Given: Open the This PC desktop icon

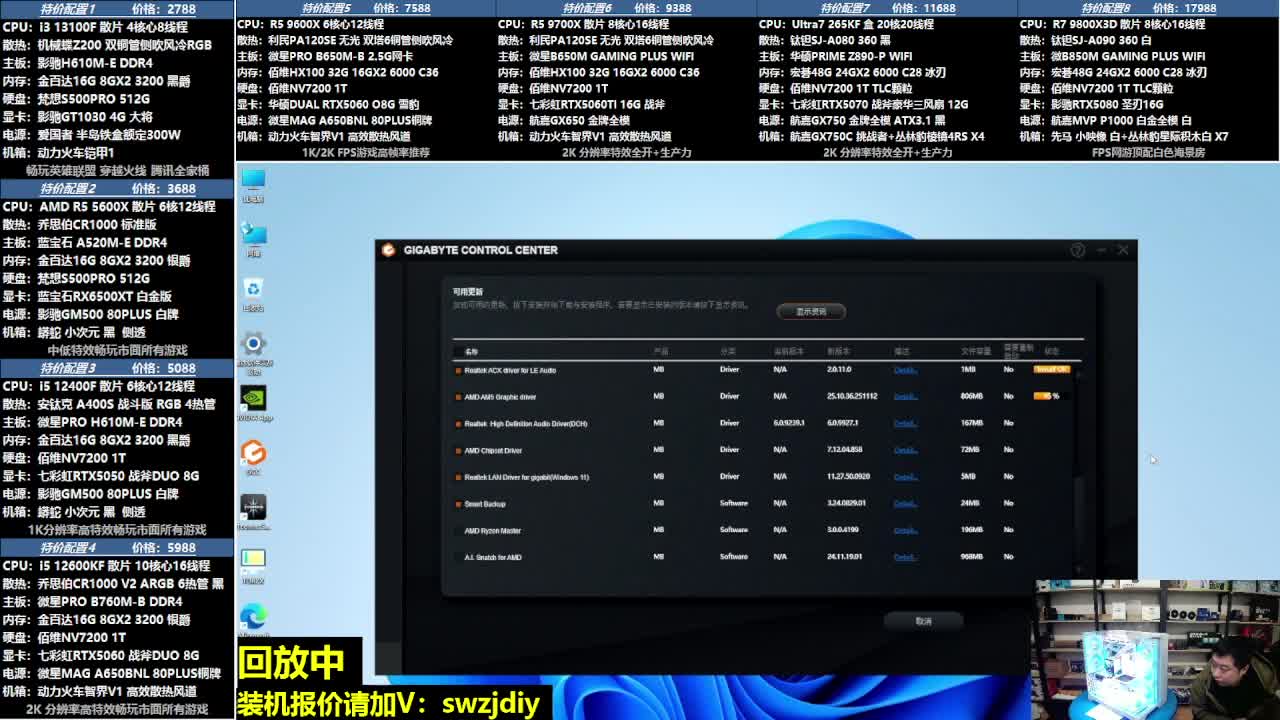Looking at the screenshot, I should [x=254, y=180].
